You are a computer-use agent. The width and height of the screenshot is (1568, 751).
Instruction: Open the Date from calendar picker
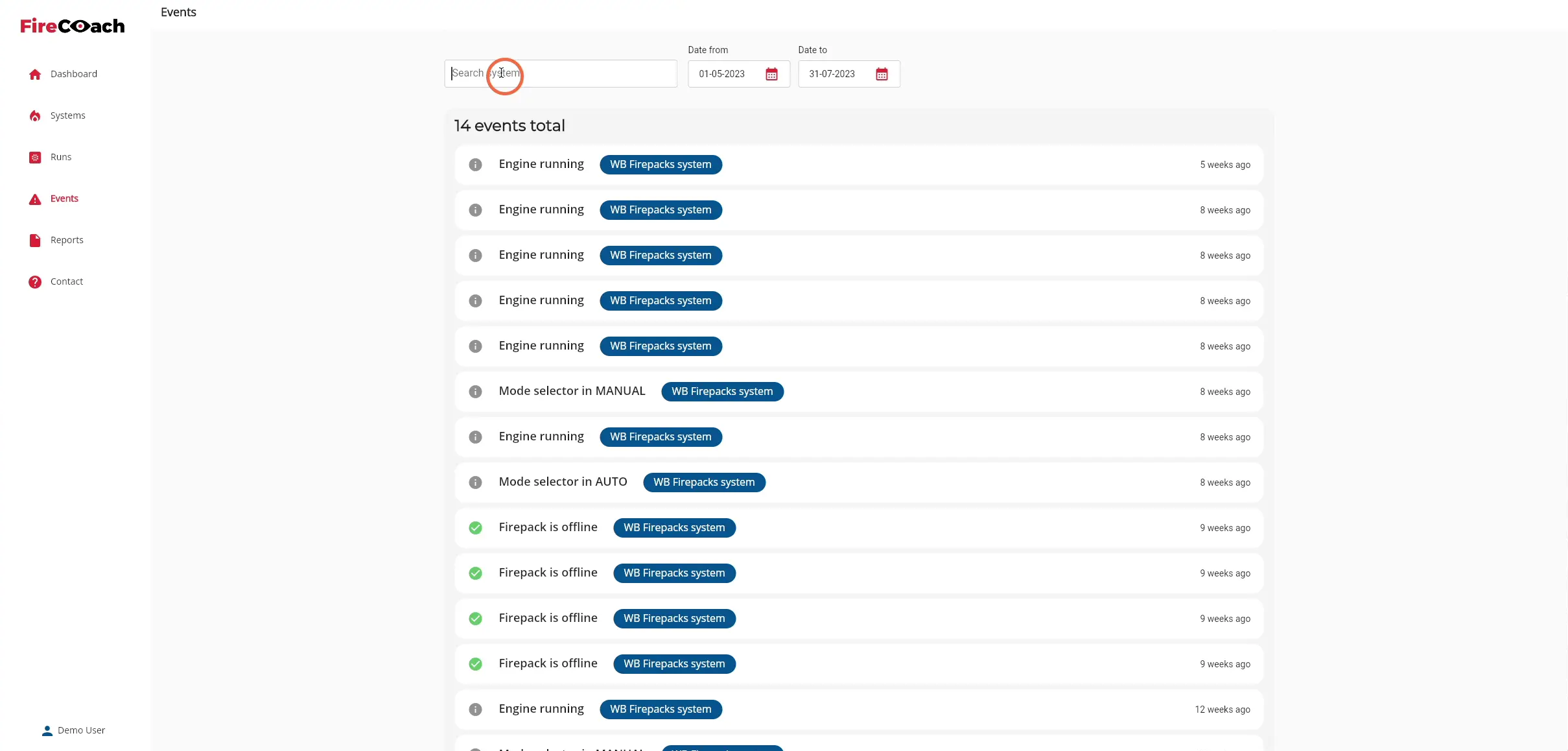tap(771, 74)
